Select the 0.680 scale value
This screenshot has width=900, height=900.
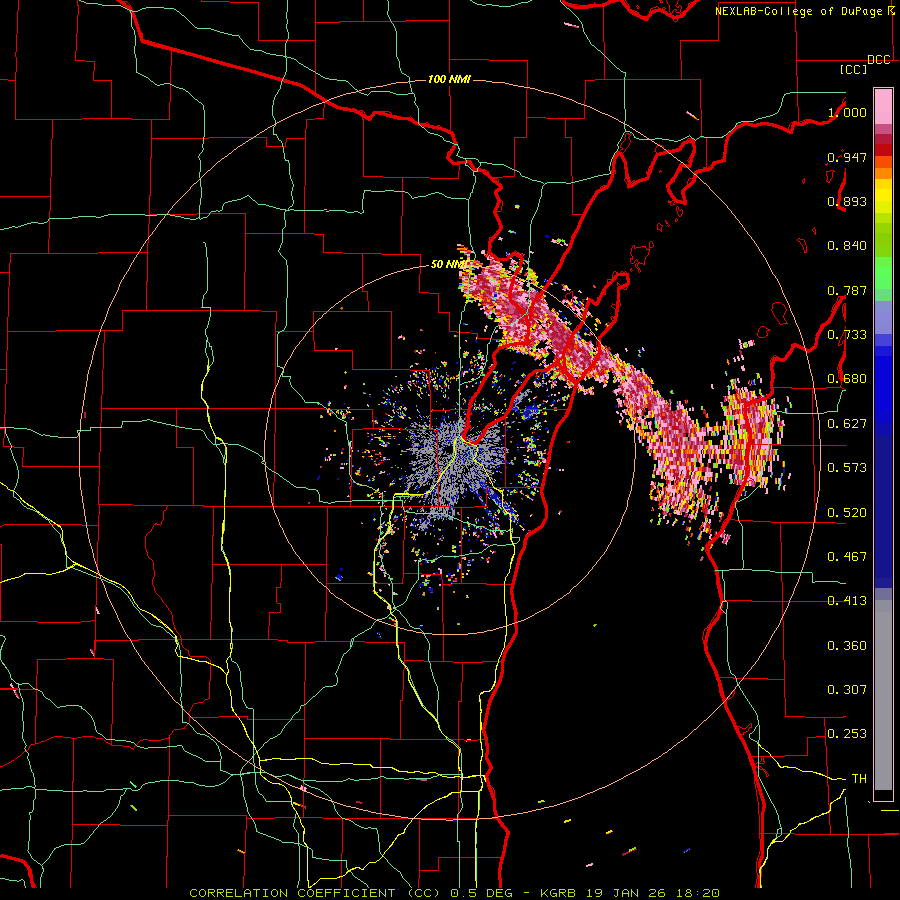(x=847, y=379)
